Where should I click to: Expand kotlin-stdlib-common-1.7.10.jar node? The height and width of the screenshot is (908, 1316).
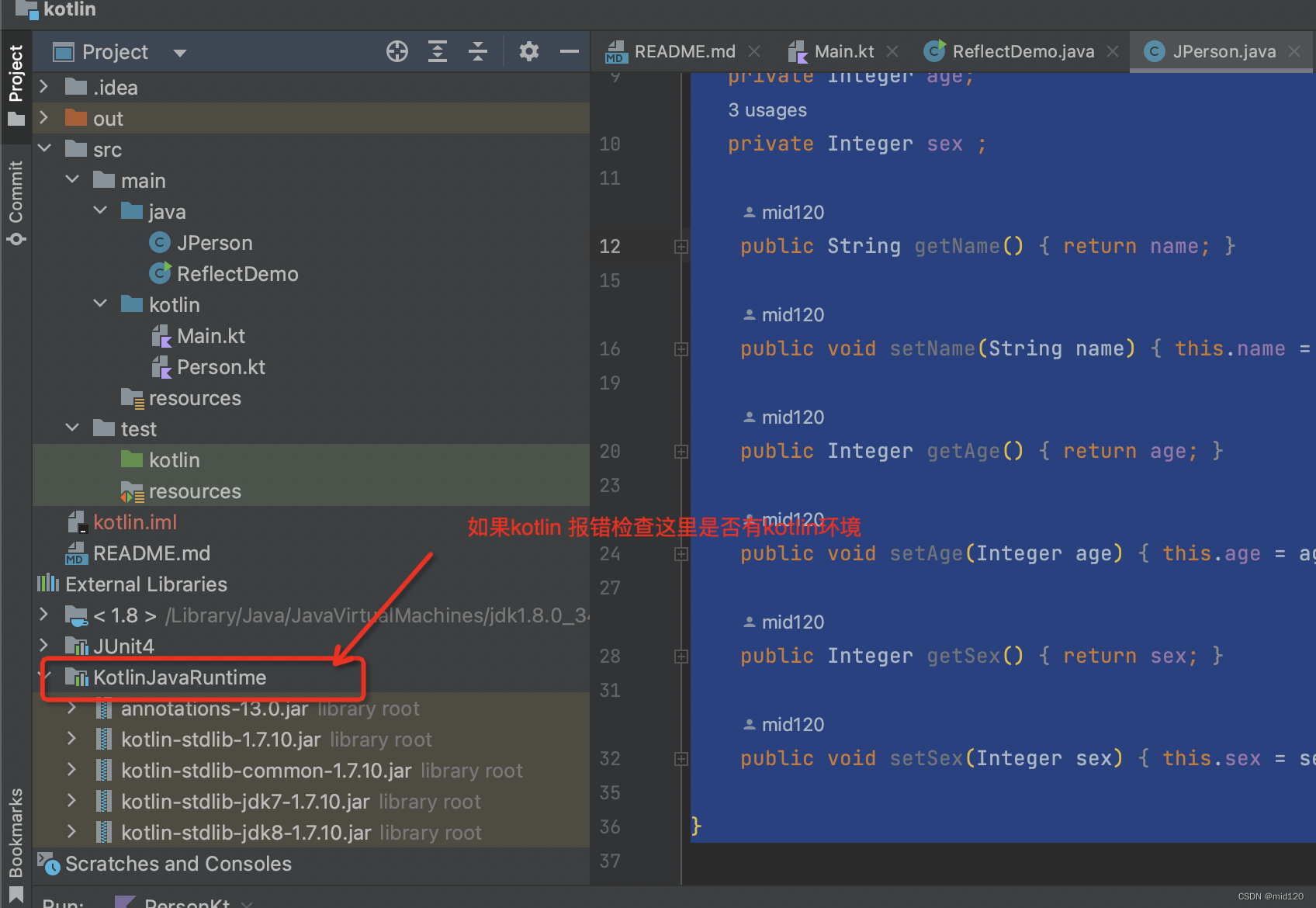[x=72, y=770]
